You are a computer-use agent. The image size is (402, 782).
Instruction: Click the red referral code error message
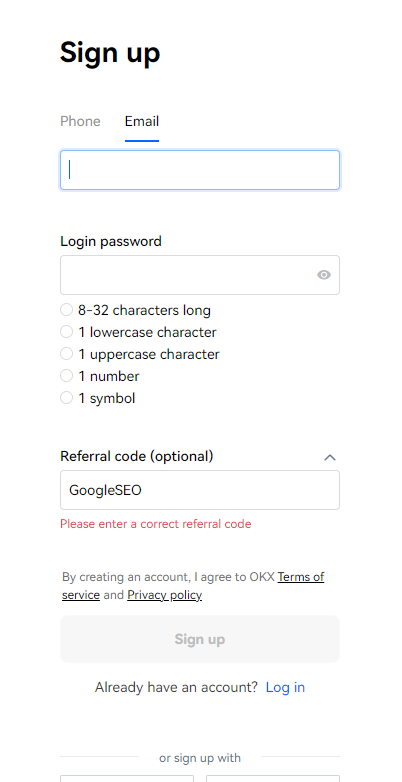tap(156, 524)
